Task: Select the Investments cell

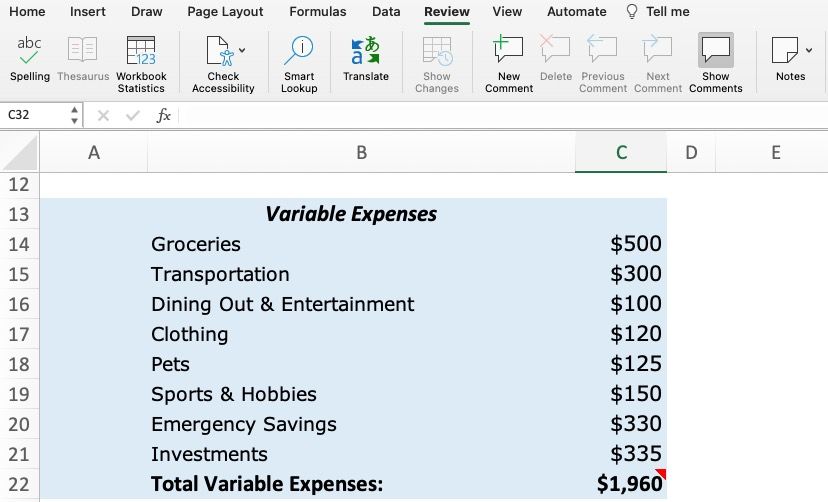Action: pos(361,454)
